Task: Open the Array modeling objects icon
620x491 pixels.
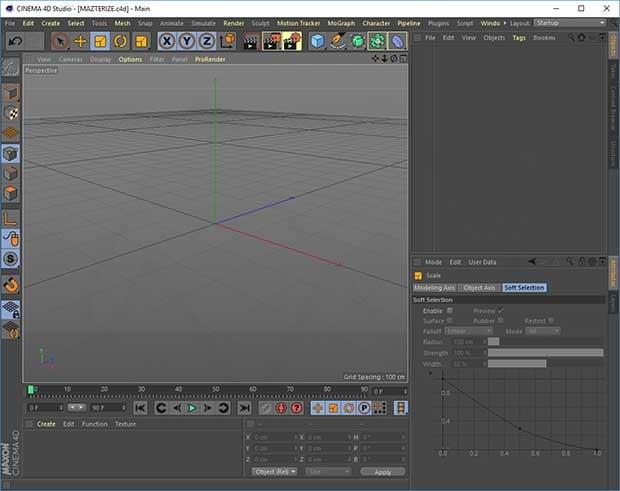Action: pyautogui.click(x=377, y=41)
